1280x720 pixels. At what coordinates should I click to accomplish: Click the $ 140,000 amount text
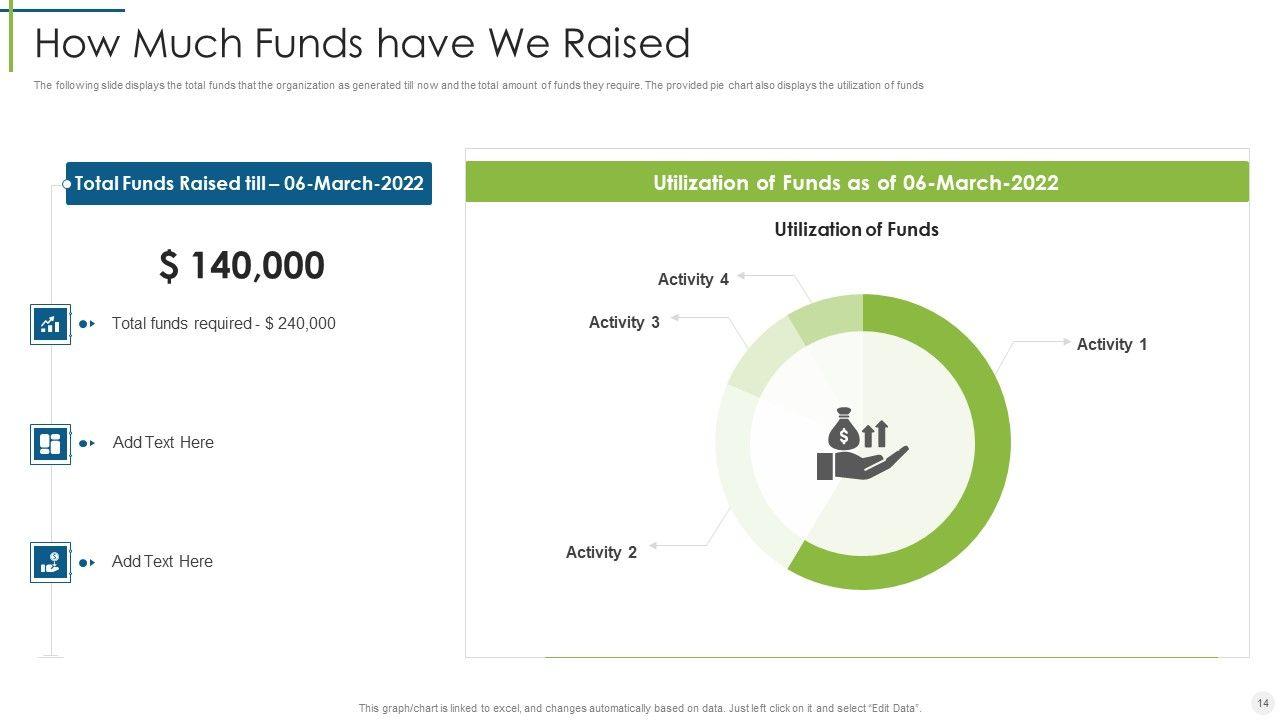[242, 266]
